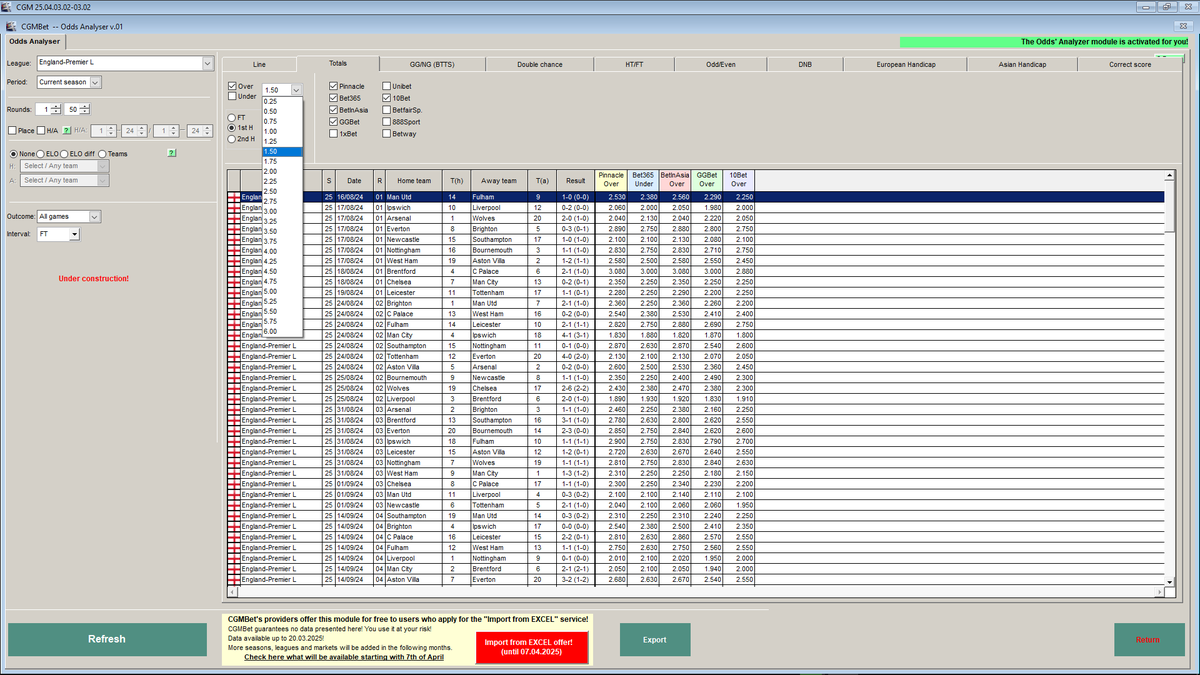
Task: Switch to the DNB tab
Action: [x=805, y=64]
